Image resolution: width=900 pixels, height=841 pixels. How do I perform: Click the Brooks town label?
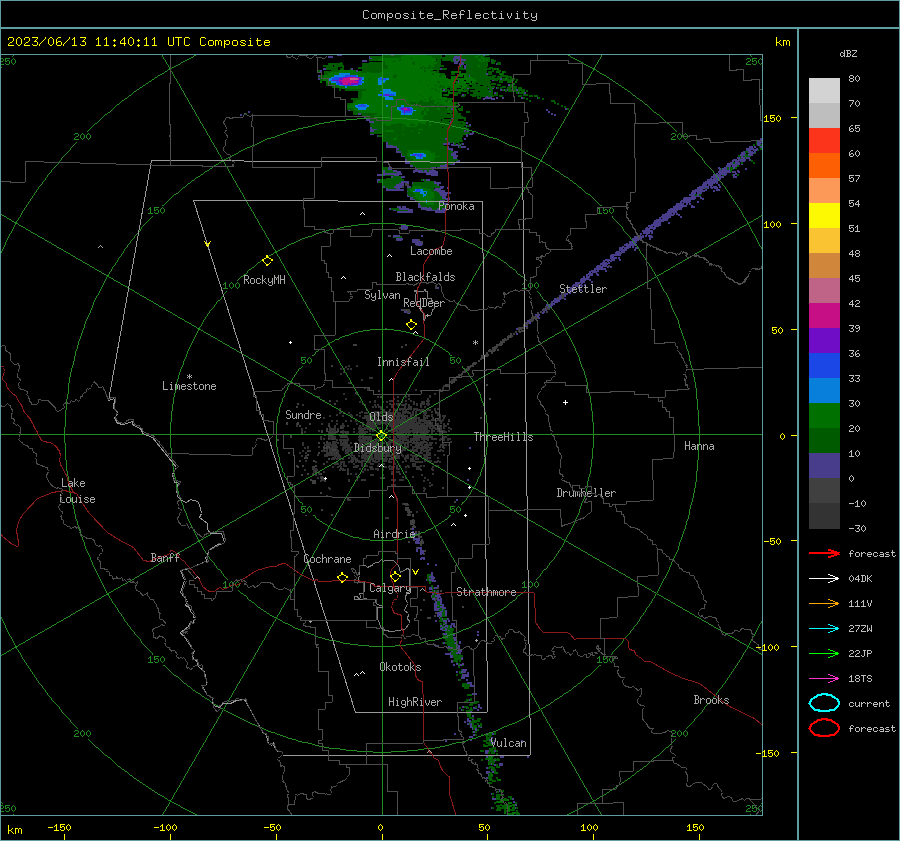711,700
